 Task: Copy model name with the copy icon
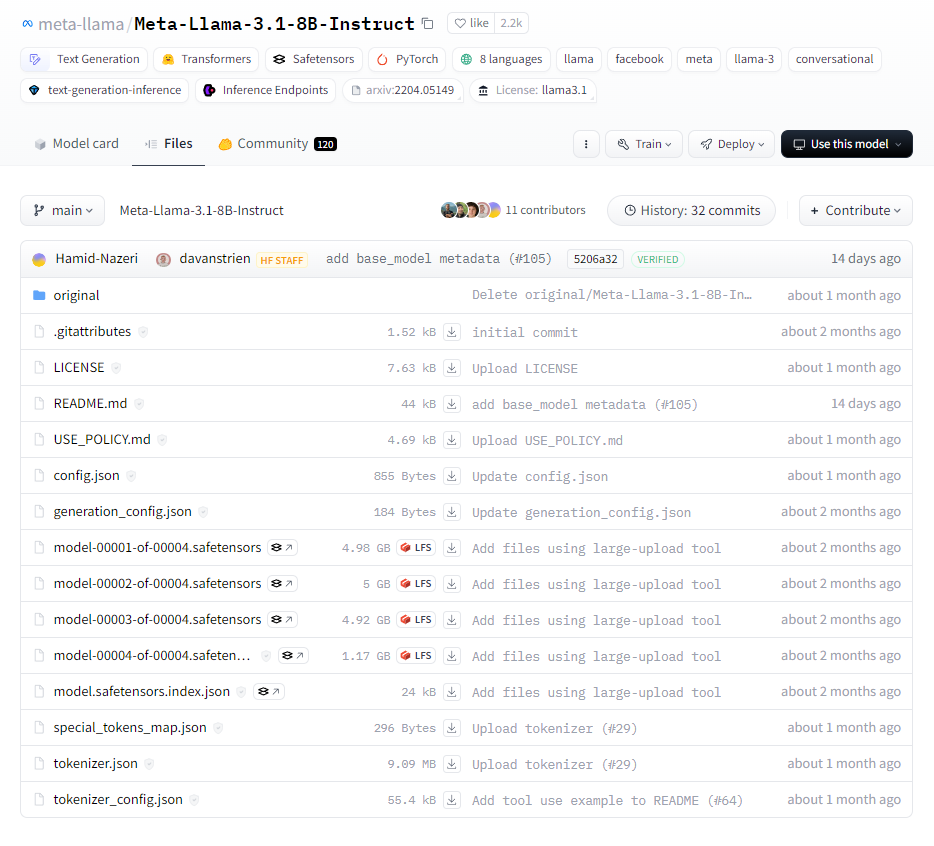tap(427, 24)
